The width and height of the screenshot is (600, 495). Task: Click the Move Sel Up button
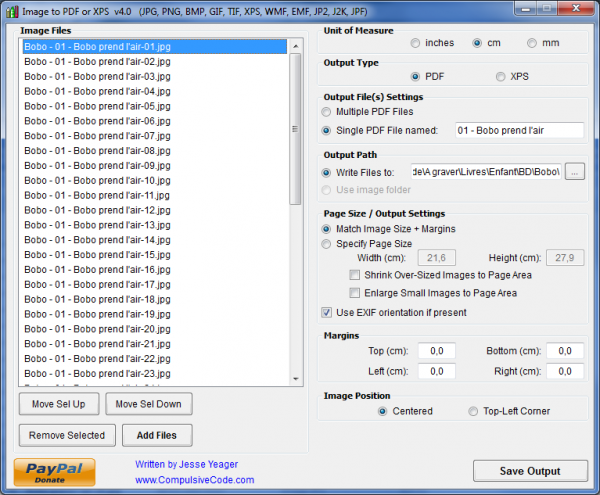tap(58, 404)
